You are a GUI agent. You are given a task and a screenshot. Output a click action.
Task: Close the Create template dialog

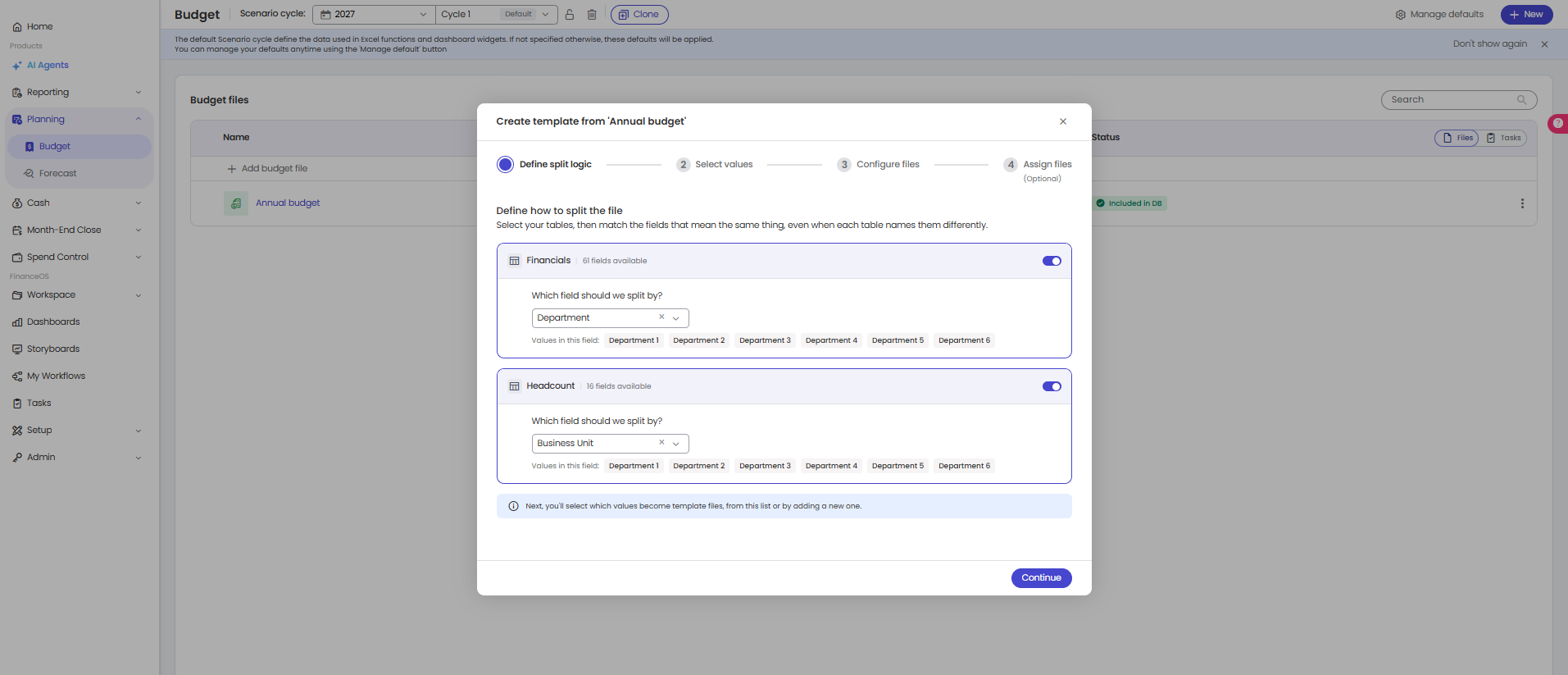[1063, 121]
